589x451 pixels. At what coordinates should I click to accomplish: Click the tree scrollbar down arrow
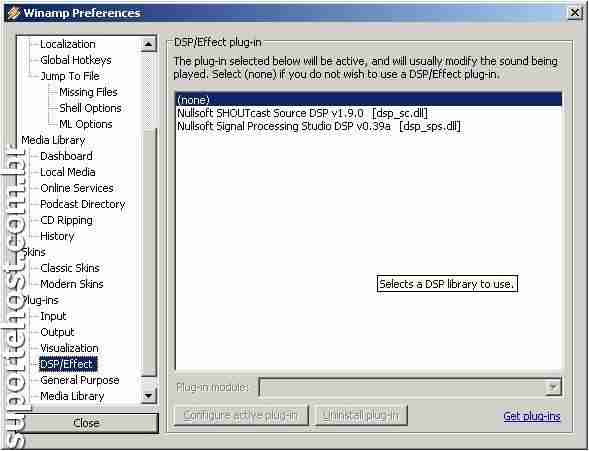[148, 396]
